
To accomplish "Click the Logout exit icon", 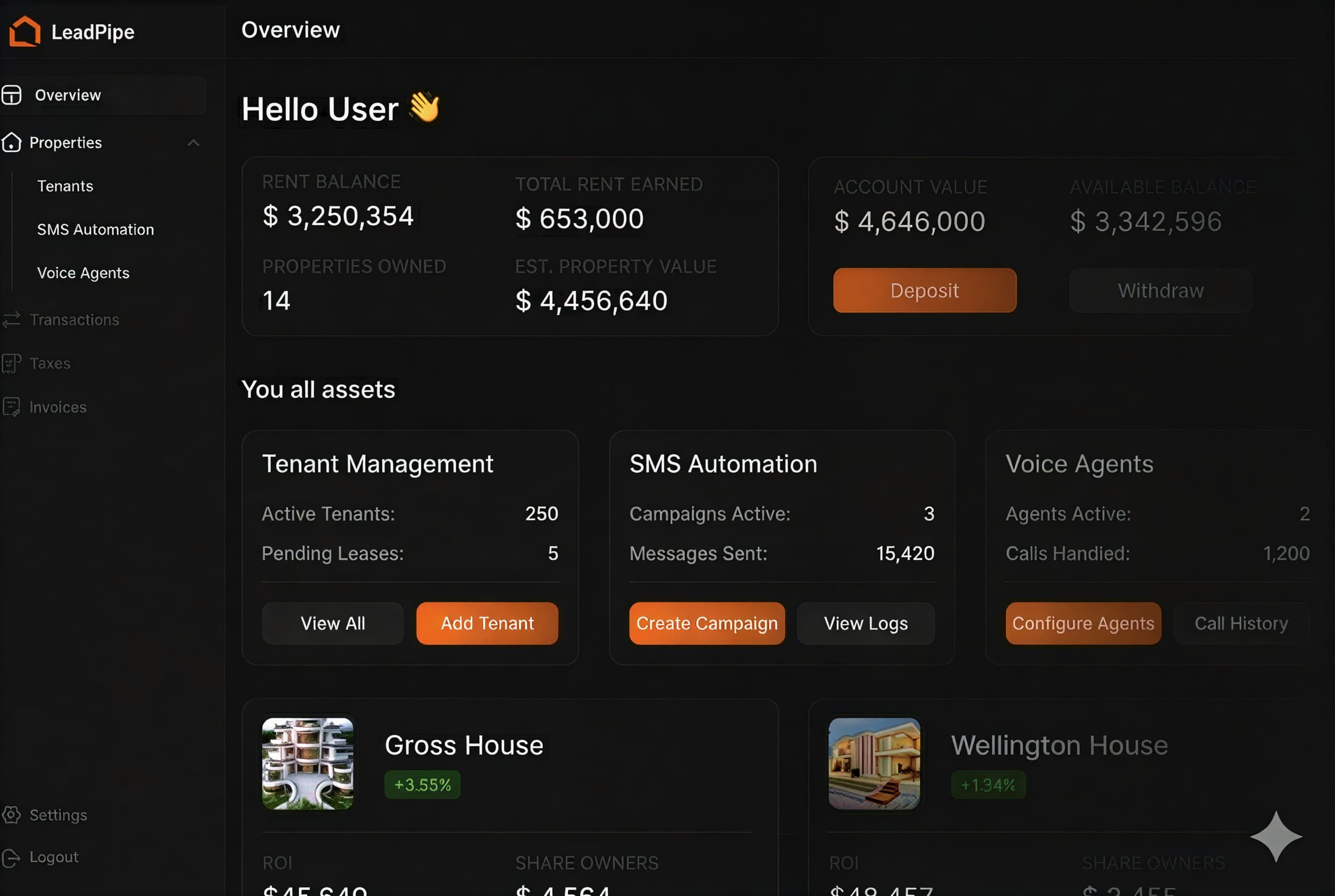I will click(x=12, y=858).
